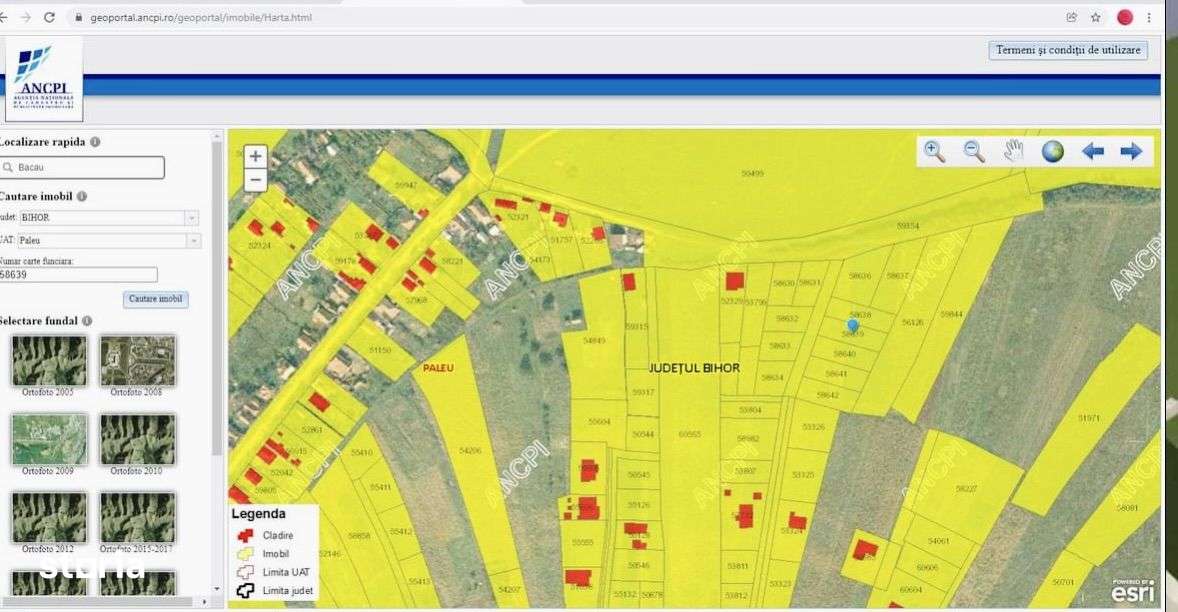Select the Ortofoto 2009 basemap thumbnail

click(48, 440)
